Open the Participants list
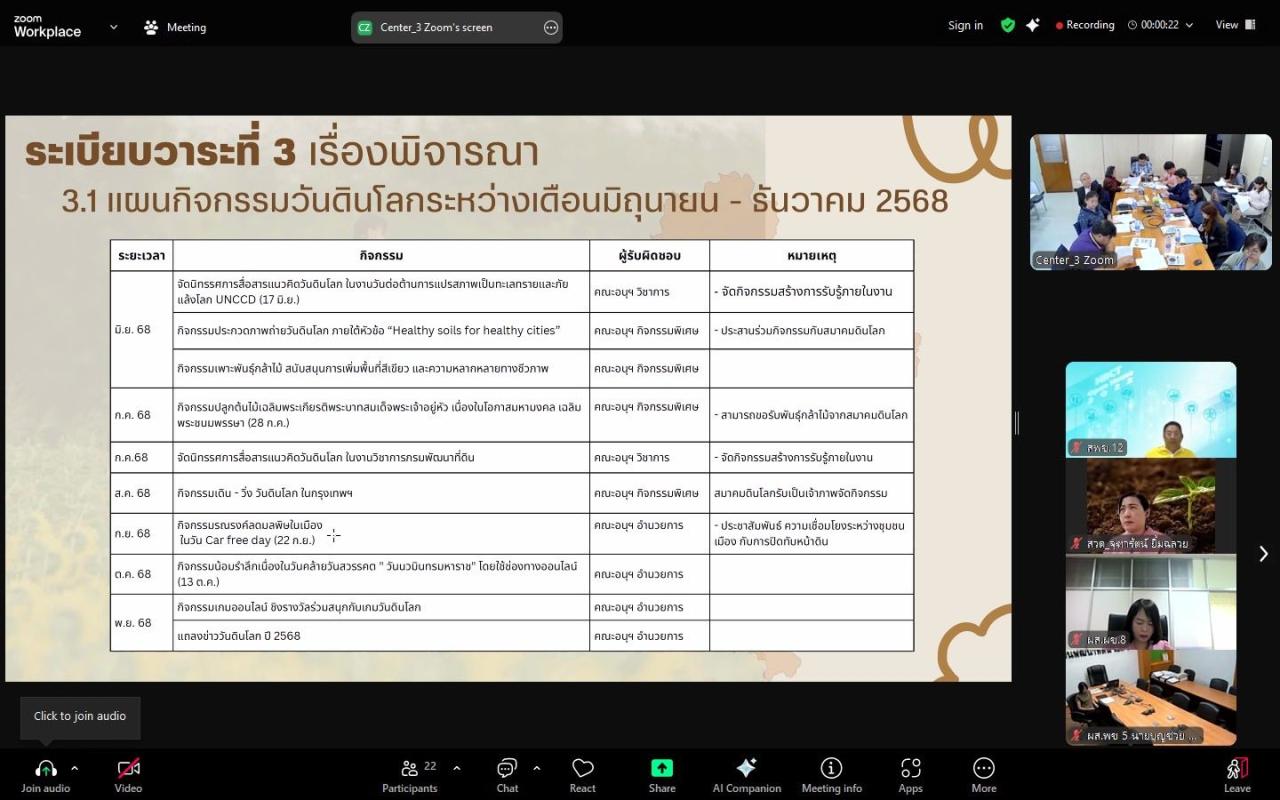This screenshot has width=1280, height=800. click(x=409, y=770)
